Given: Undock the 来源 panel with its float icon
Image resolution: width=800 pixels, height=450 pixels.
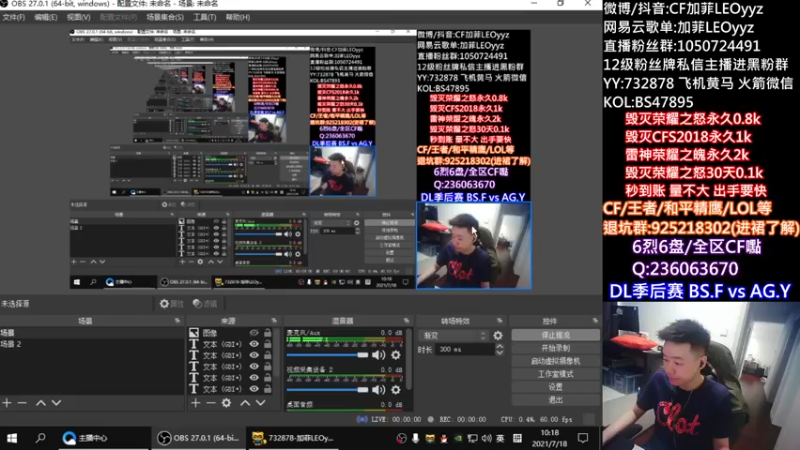Looking at the screenshot, I should pos(274,320).
